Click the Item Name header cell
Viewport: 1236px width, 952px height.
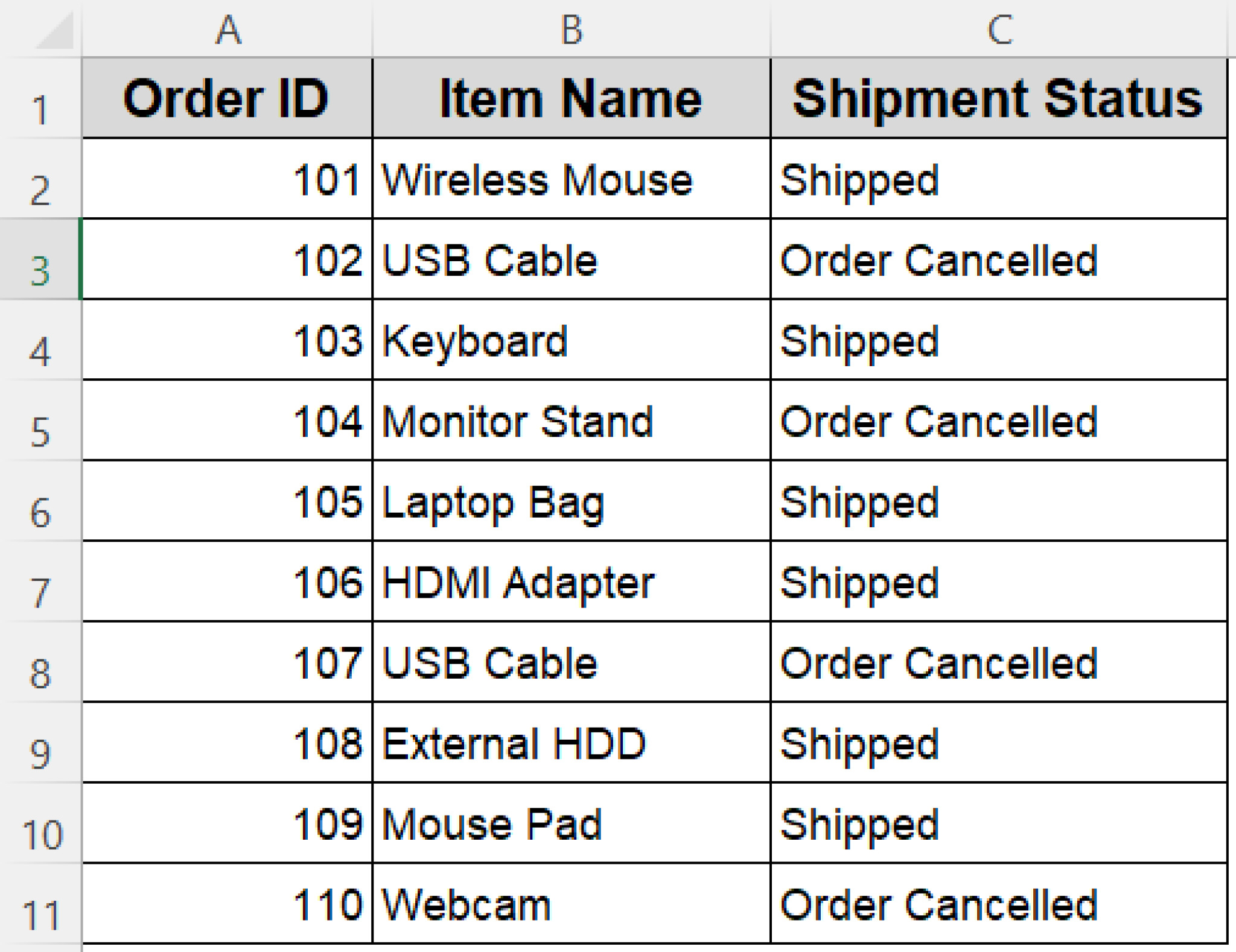pyautogui.click(x=572, y=99)
